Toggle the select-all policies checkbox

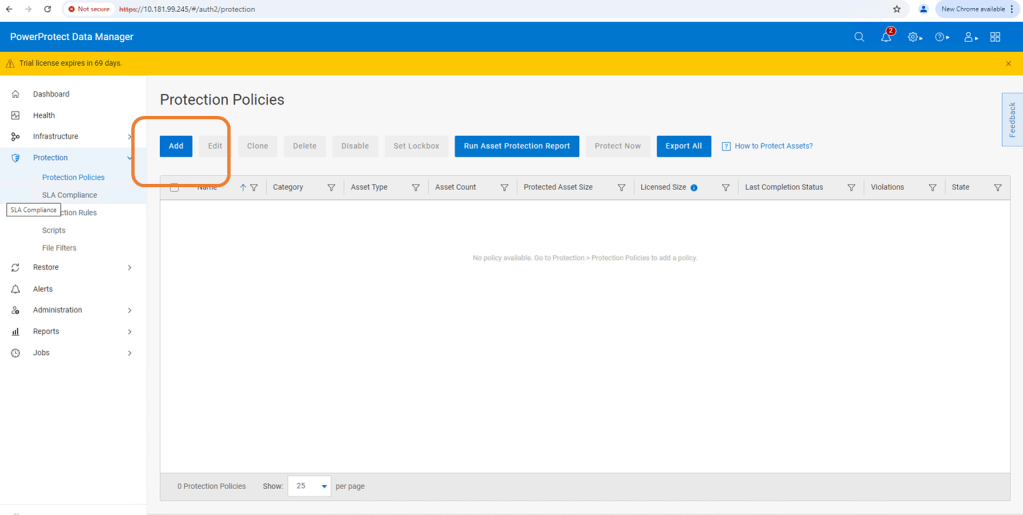[x=175, y=187]
